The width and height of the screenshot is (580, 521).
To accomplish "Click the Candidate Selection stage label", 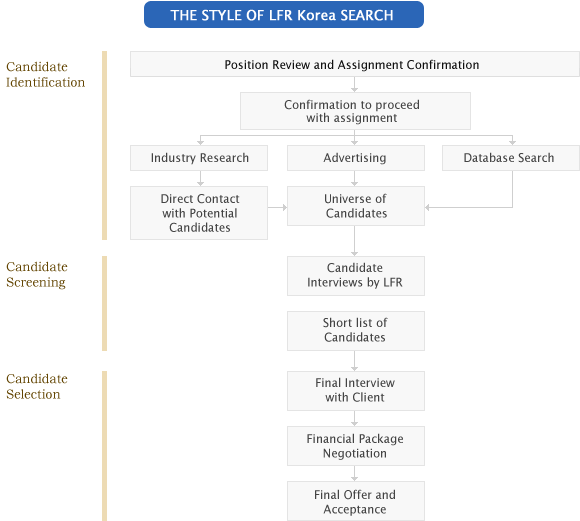I will [x=37, y=386].
